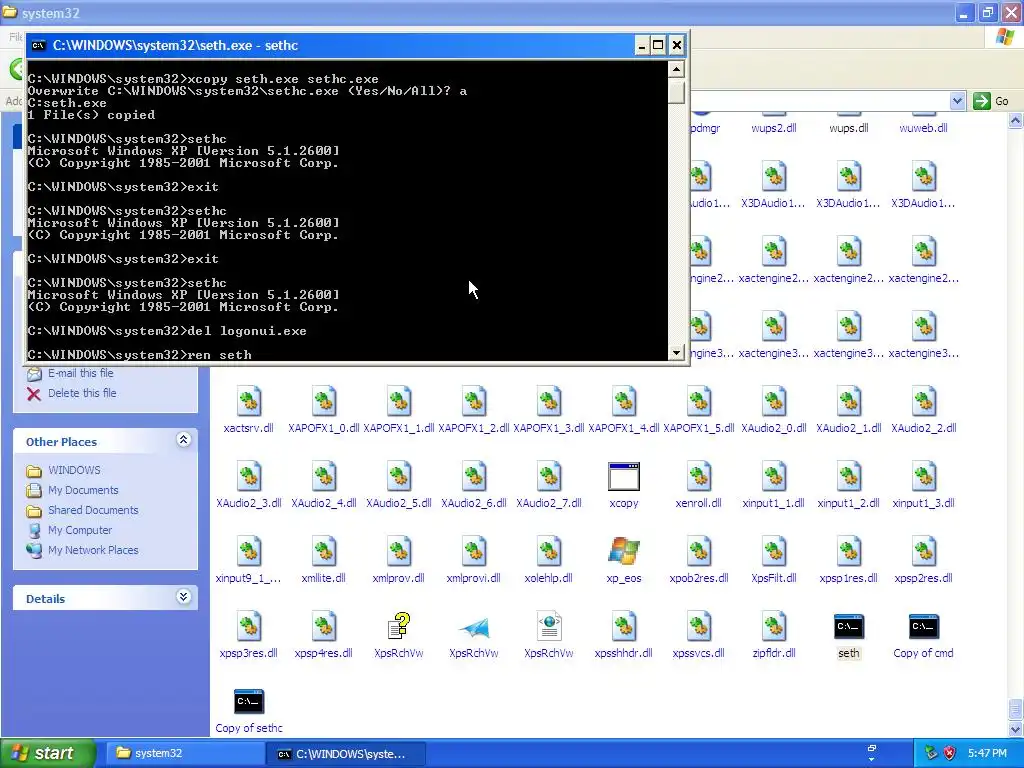Click Explorer file list scroll up arrow

[x=1016, y=120]
